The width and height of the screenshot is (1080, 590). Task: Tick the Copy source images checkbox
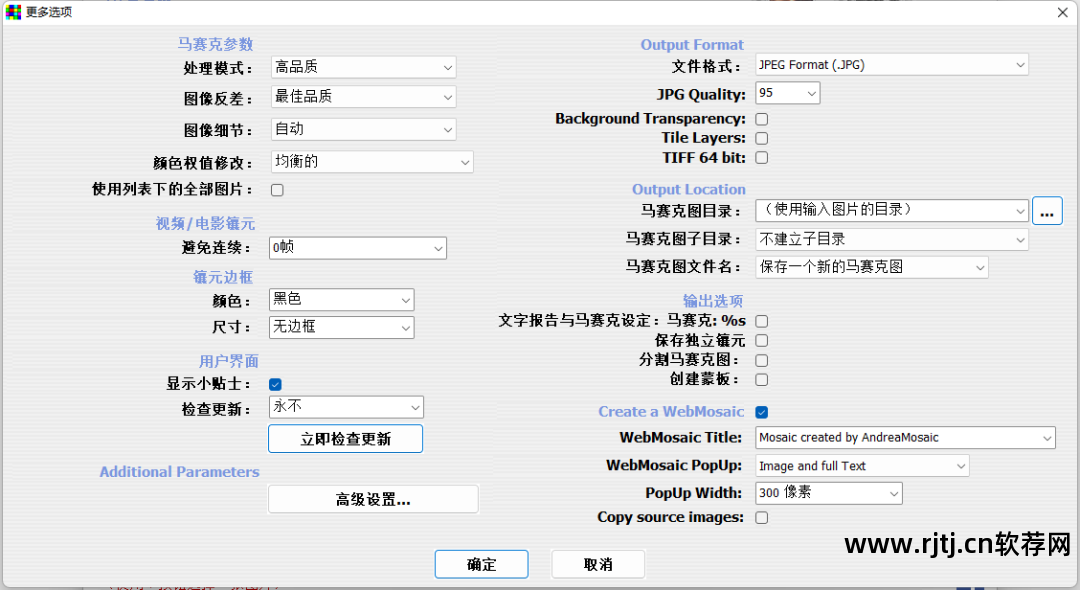pos(762,518)
